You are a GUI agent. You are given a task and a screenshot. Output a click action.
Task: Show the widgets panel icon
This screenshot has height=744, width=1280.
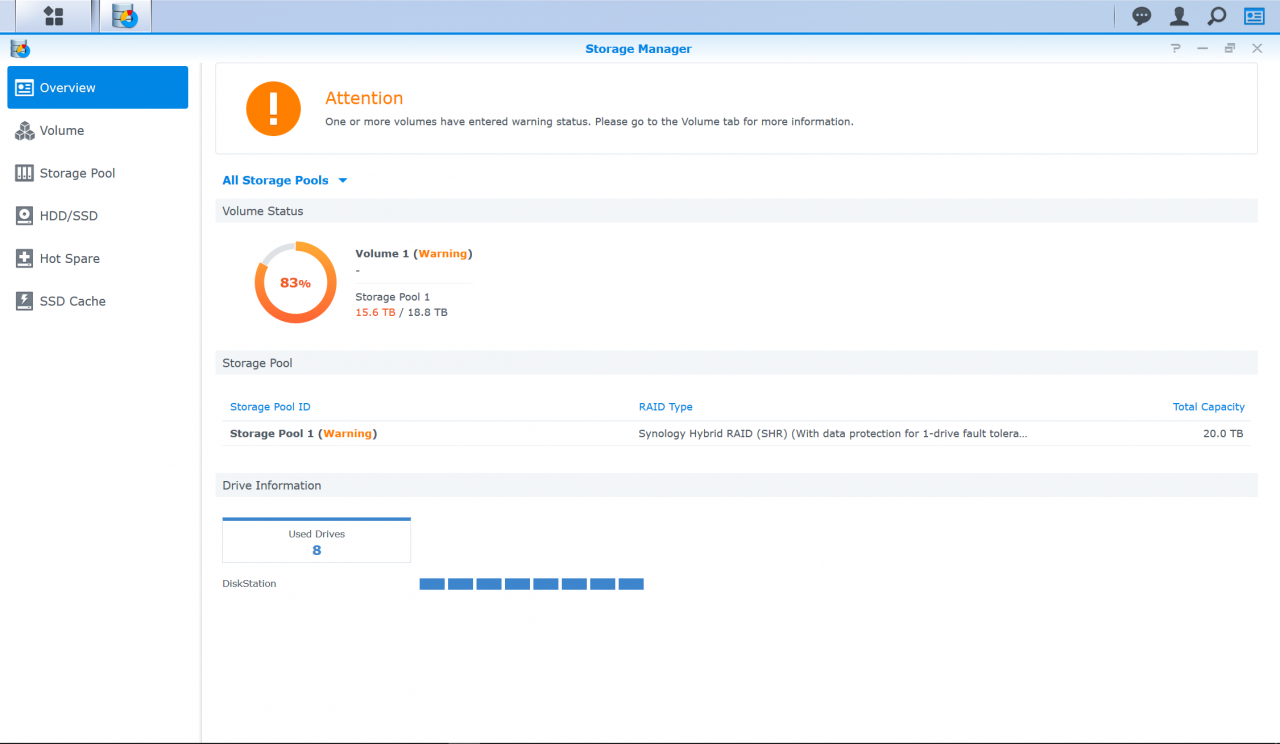1254,16
